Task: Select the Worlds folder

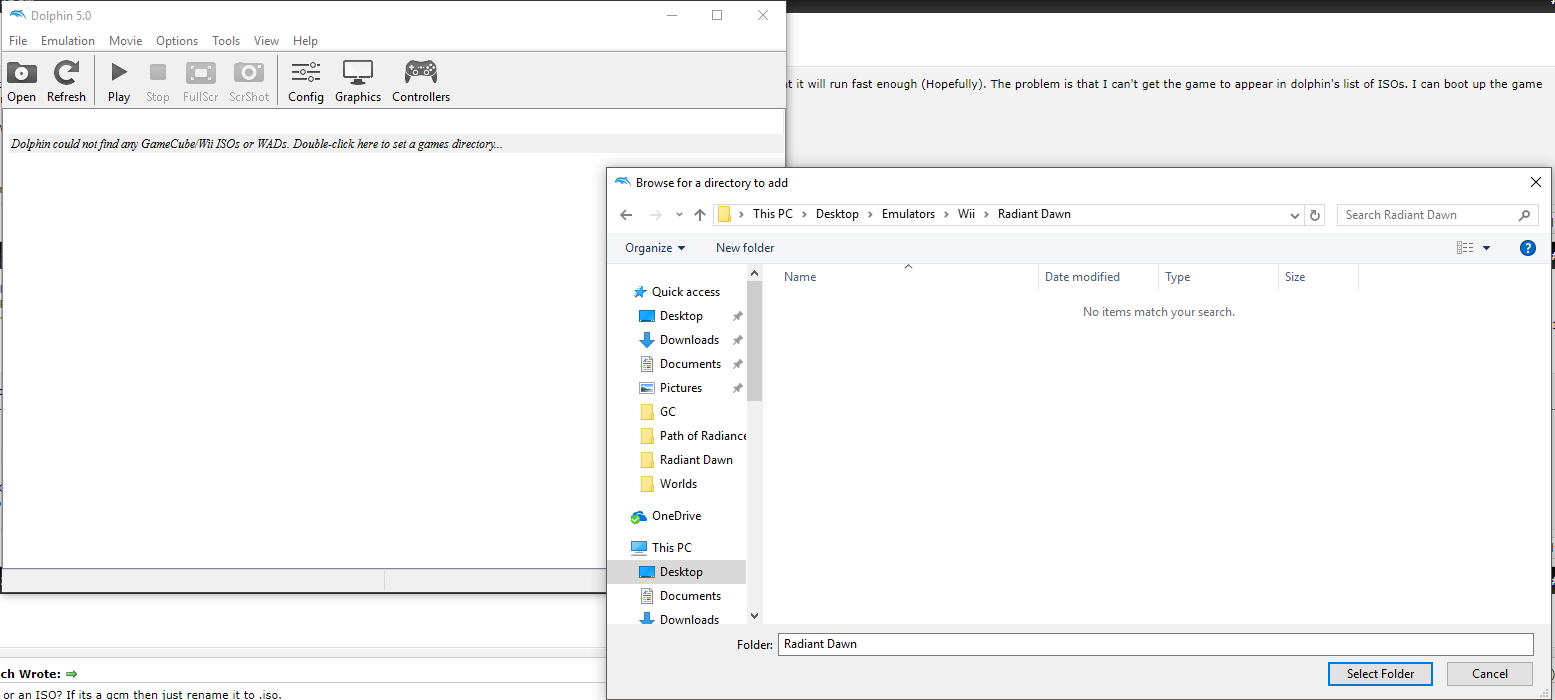Action: coord(678,484)
